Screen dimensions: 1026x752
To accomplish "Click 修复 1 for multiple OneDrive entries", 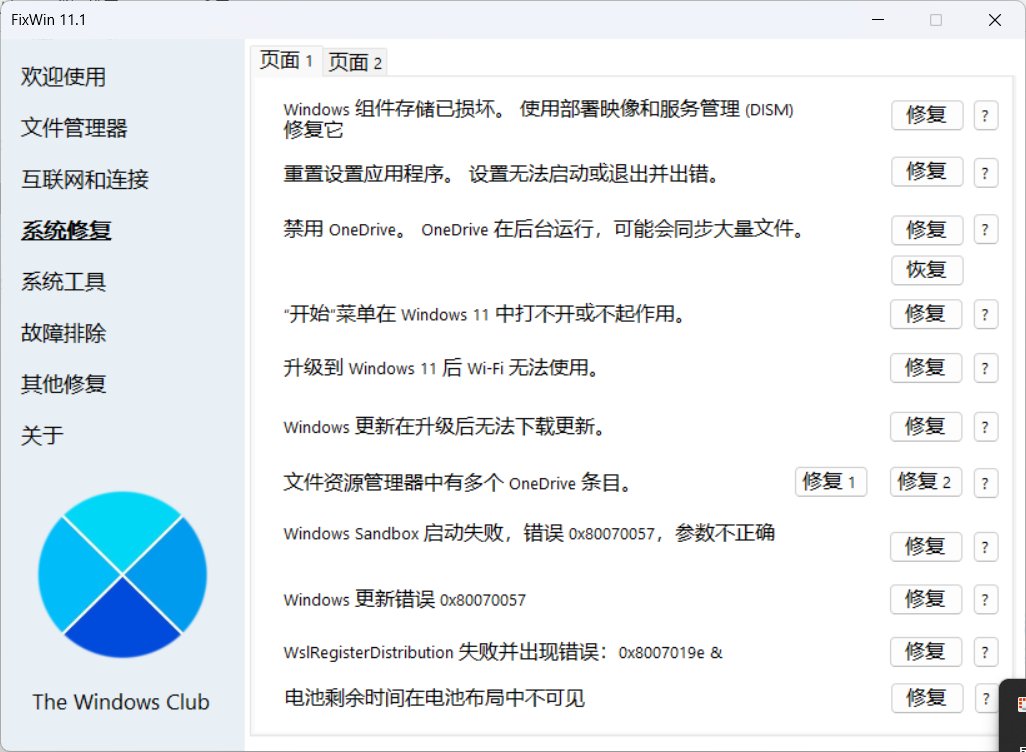I will click(831, 481).
